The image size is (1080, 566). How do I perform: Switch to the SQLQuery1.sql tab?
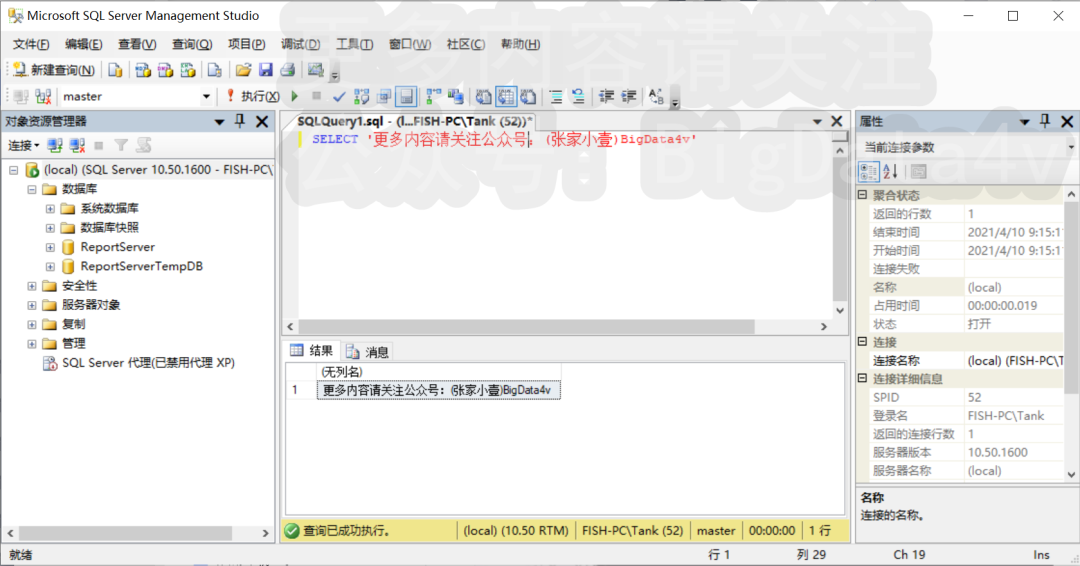pos(414,121)
